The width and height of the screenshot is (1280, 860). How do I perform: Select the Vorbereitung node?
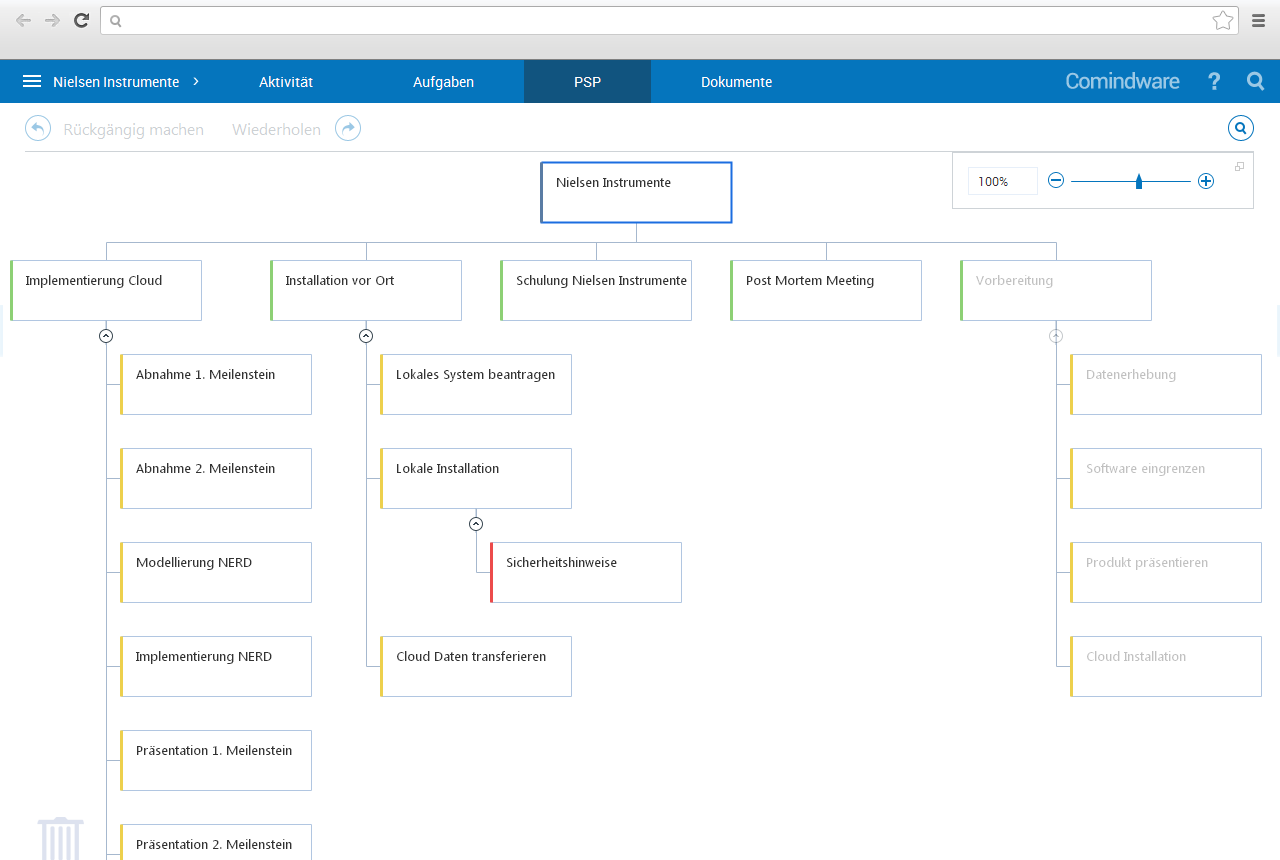(x=1056, y=290)
